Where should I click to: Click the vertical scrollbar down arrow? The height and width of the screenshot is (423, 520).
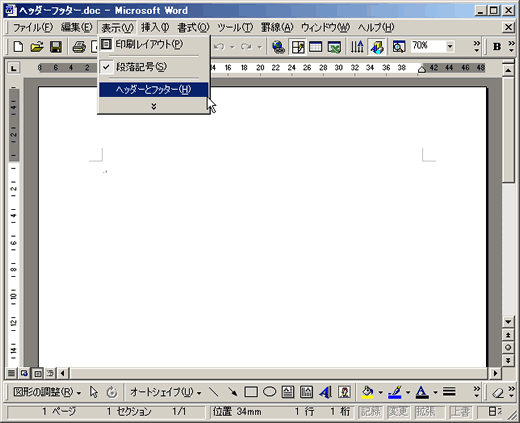click(x=508, y=322)
